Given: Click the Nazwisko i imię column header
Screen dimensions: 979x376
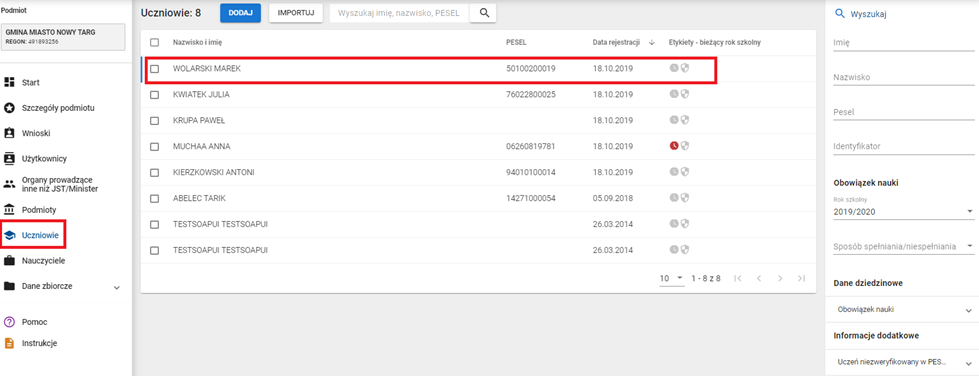Looking at the screenshot, I should 198,42.
